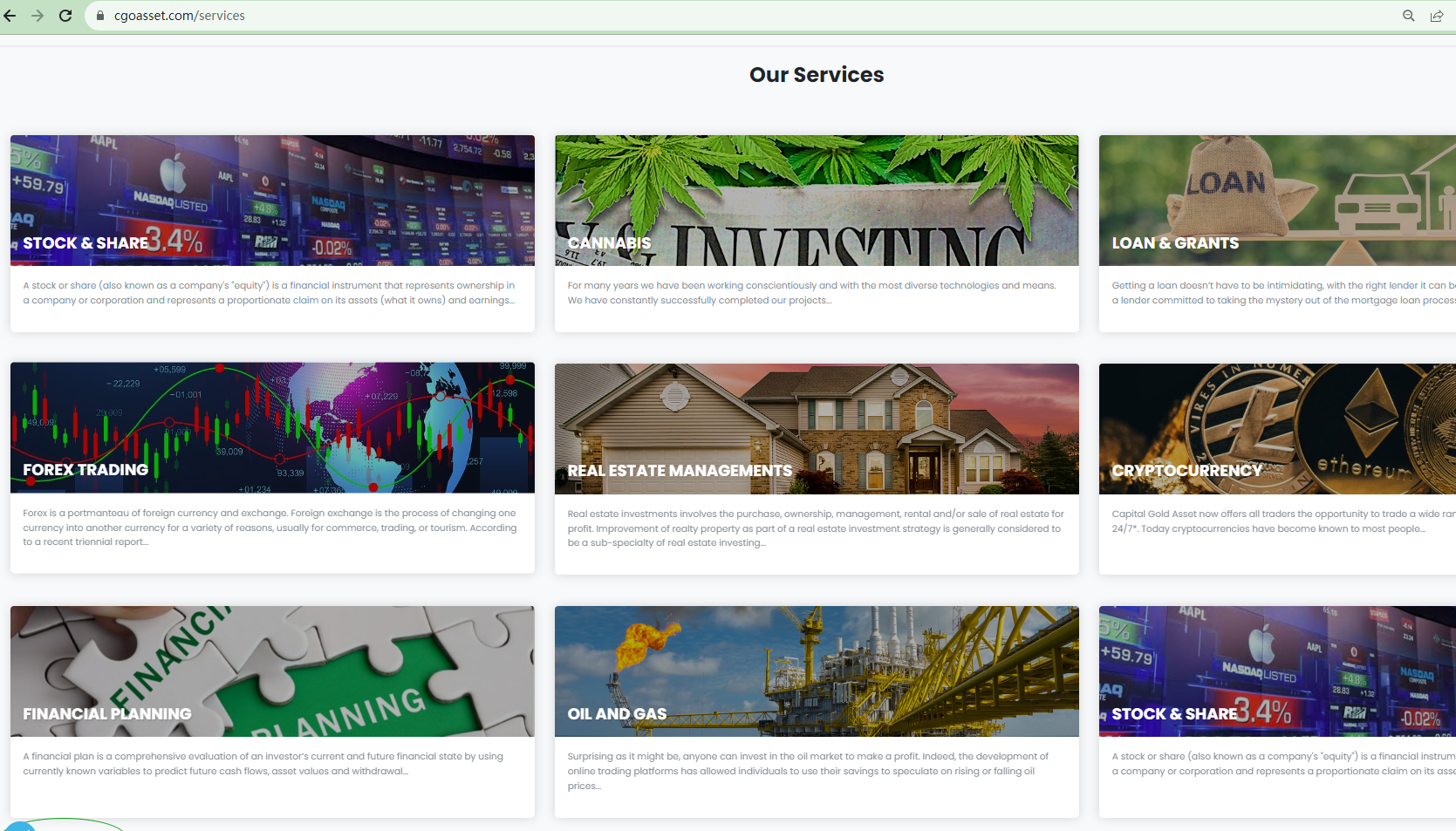
Task: Click the oil market description paragraph
Action: click(x=809, y=771)
